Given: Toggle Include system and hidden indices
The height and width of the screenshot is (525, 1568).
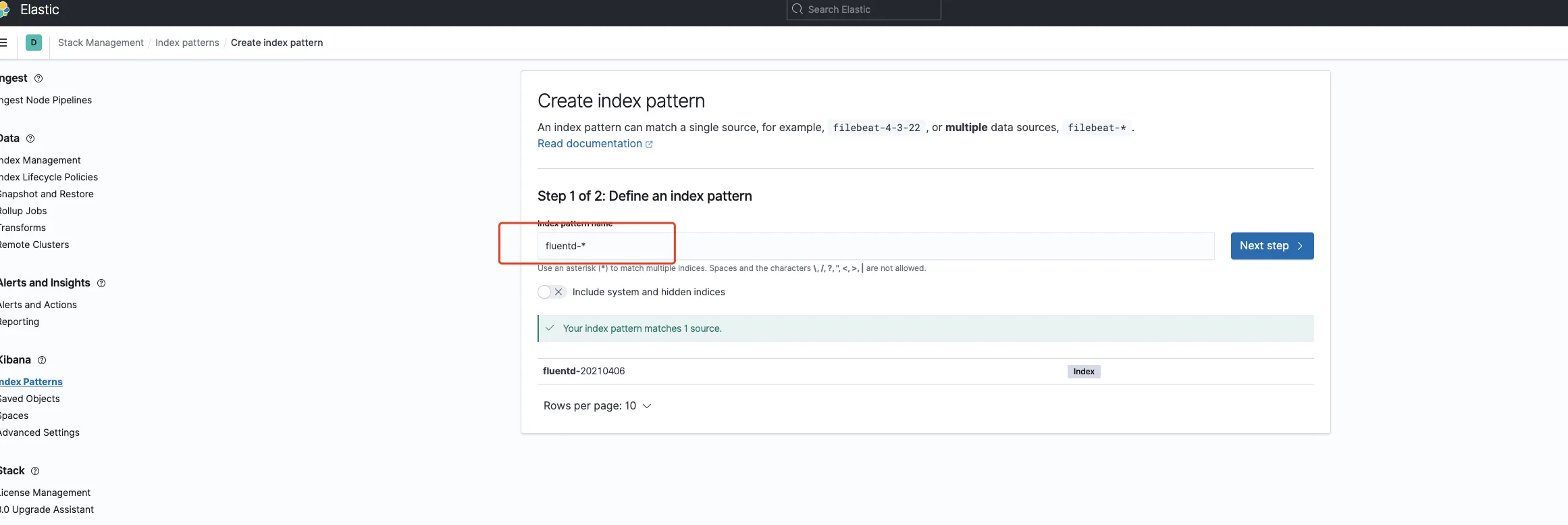Looking at the screenshot, I should pyautogui.click(x=551, y=292).
